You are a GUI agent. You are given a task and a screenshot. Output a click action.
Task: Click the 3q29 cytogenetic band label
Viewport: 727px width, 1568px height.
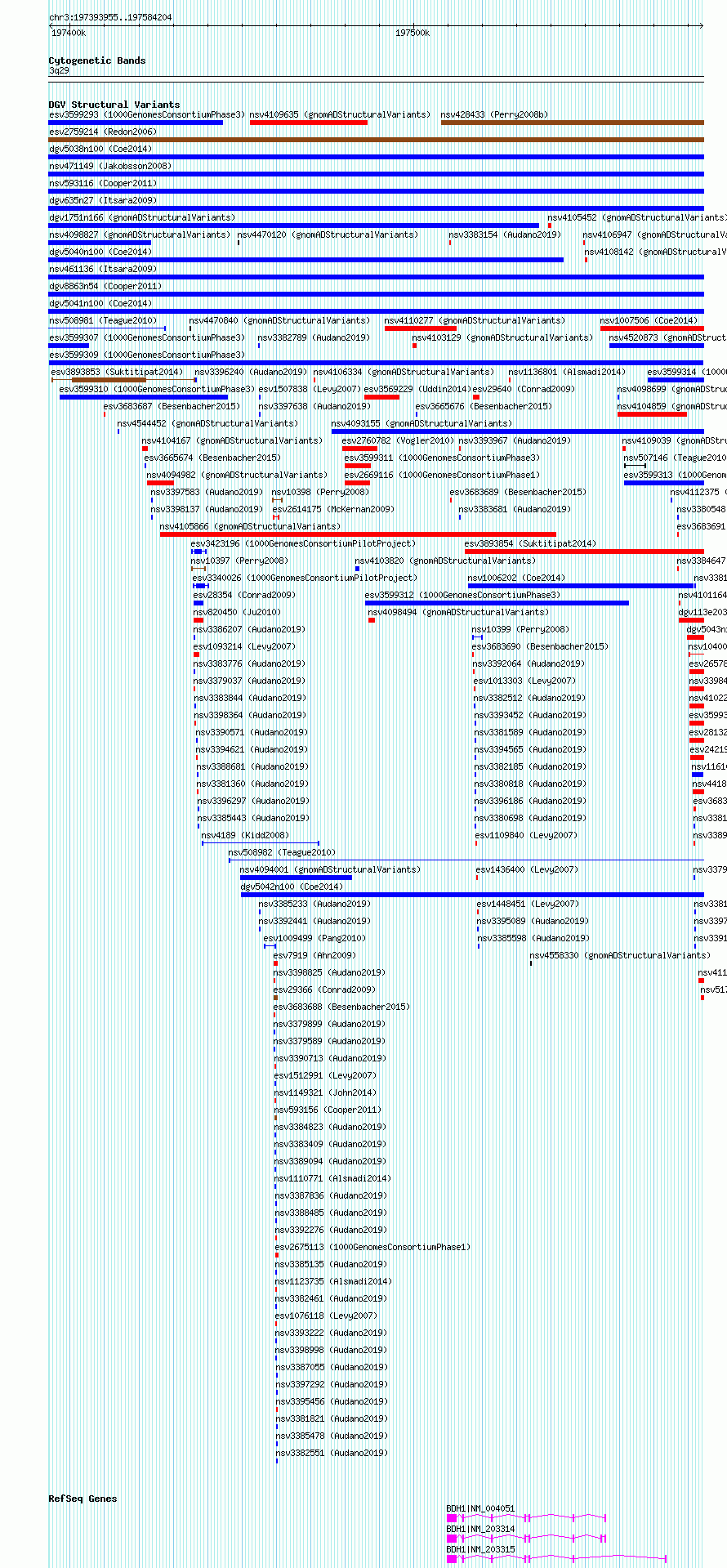(x=59, y=71)
